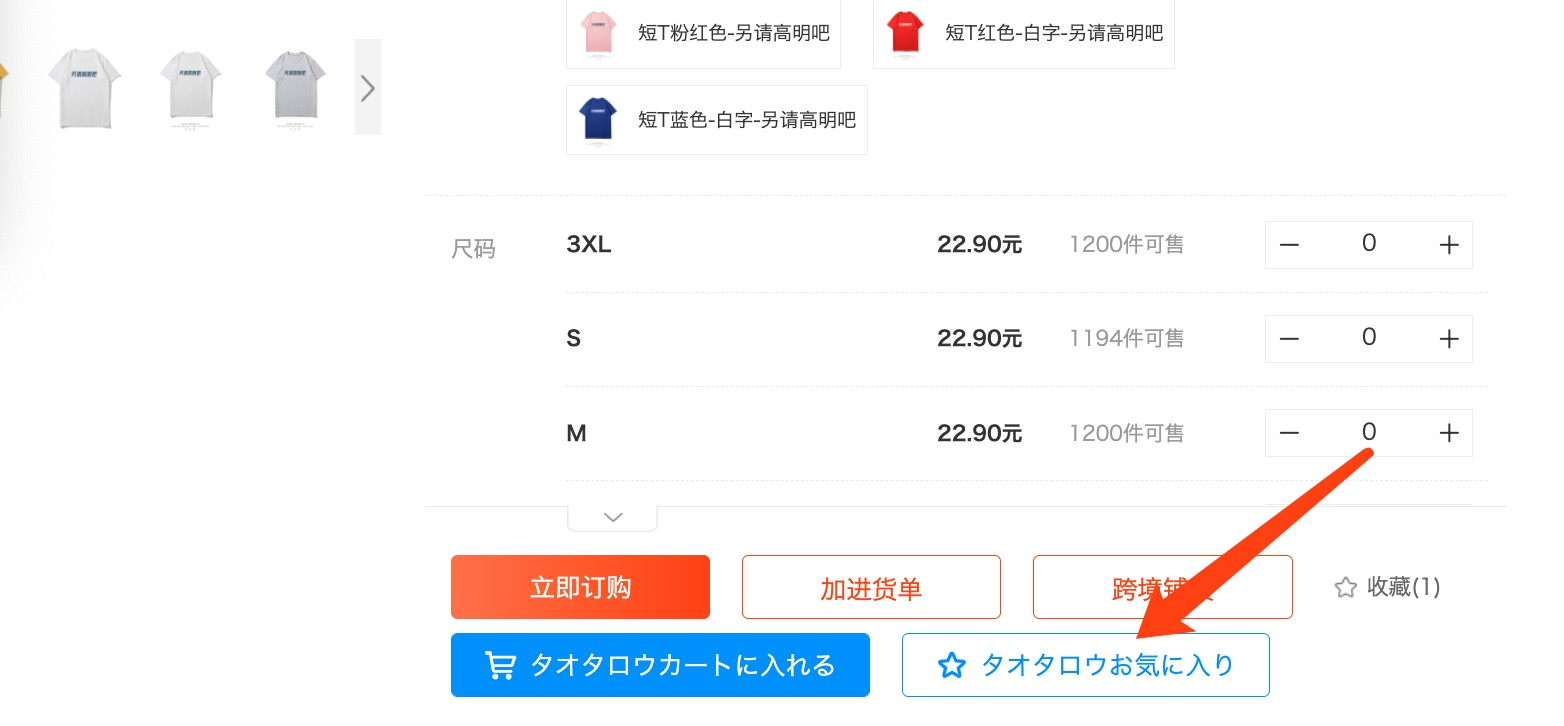The height and width of the screenshot is (726, 1564).
Task: Select the 短T红色-白字 color option
Action: point(1023,33)
